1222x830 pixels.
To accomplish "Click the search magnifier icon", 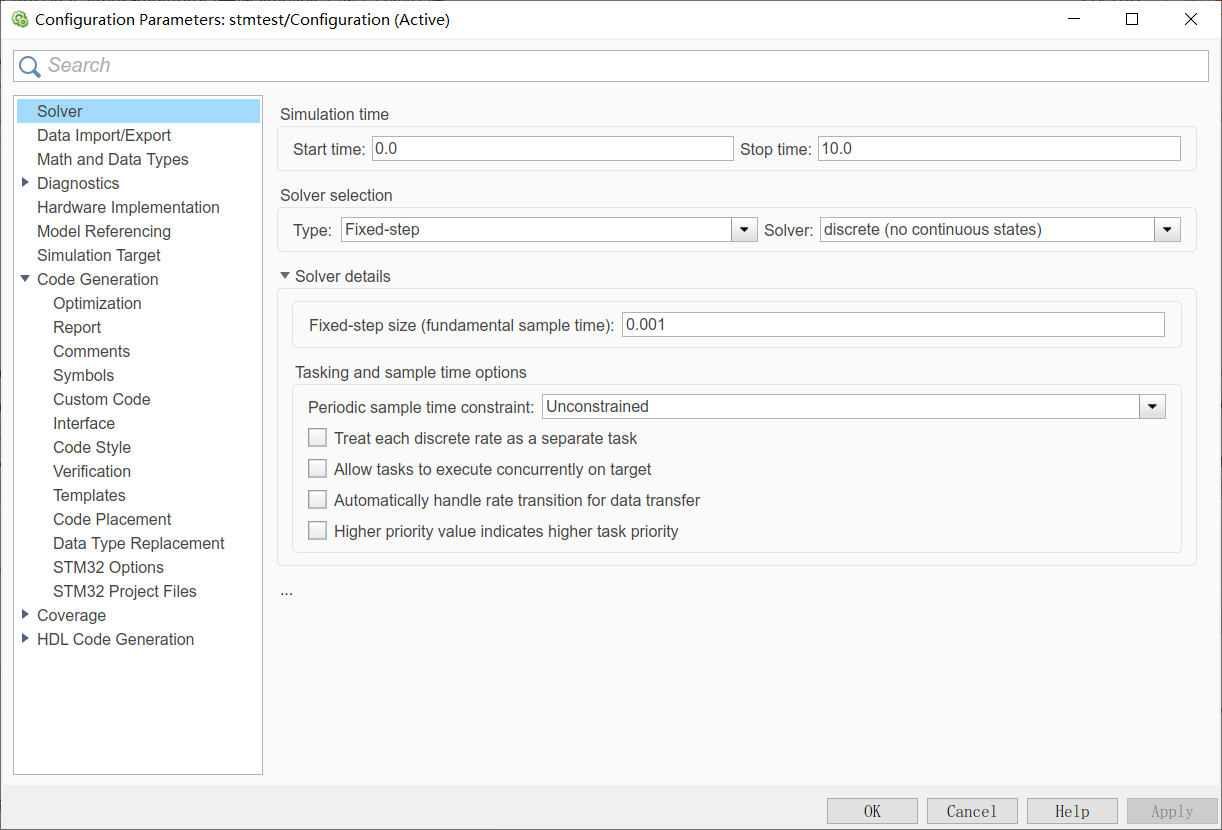I will [x=30, y=66].
